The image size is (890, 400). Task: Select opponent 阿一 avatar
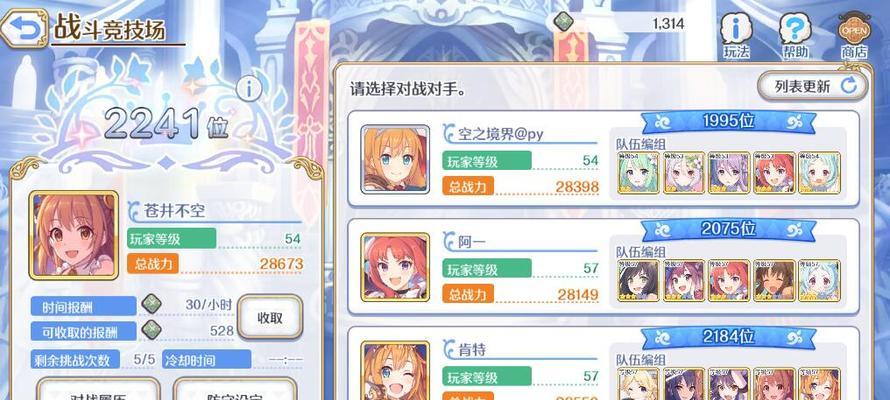(395, 267)
